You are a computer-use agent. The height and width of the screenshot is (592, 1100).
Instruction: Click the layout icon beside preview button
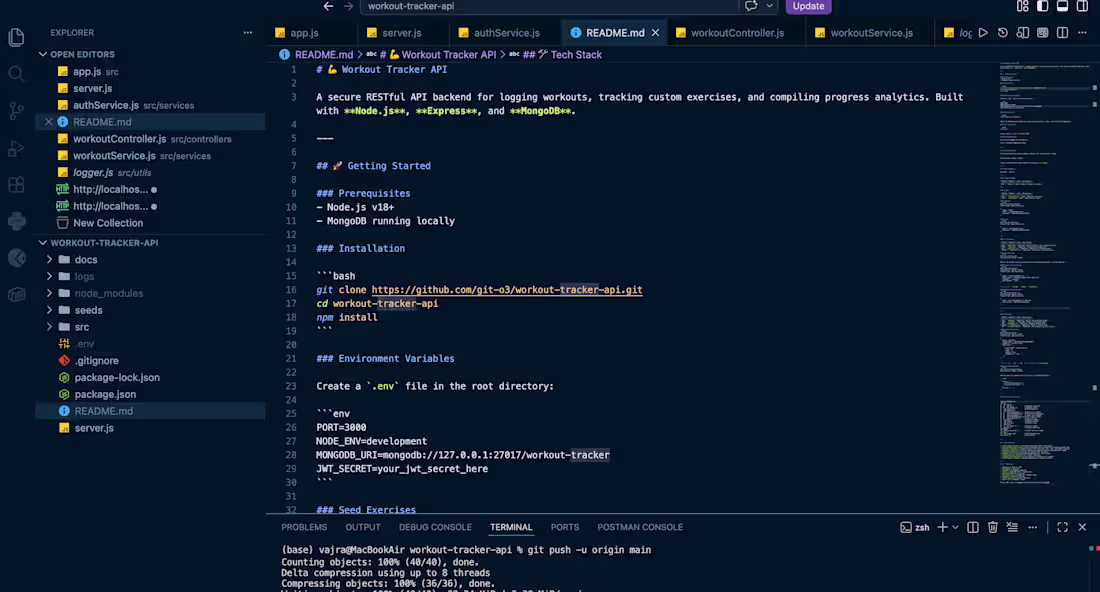coord(1042,33)
